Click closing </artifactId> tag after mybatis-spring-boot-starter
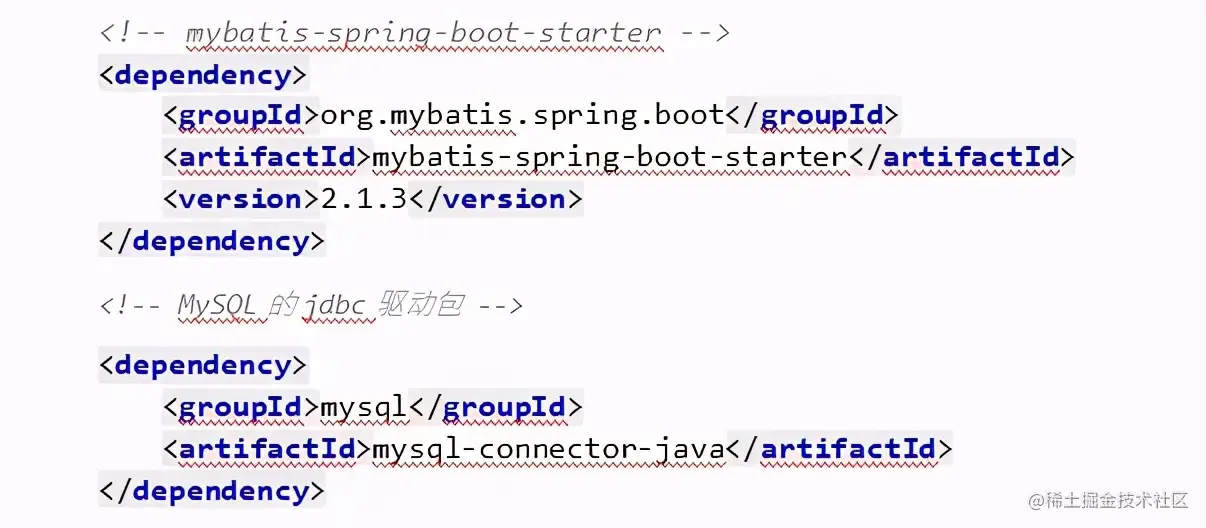The image size is (1206, 528). click(x=961, y=157)
